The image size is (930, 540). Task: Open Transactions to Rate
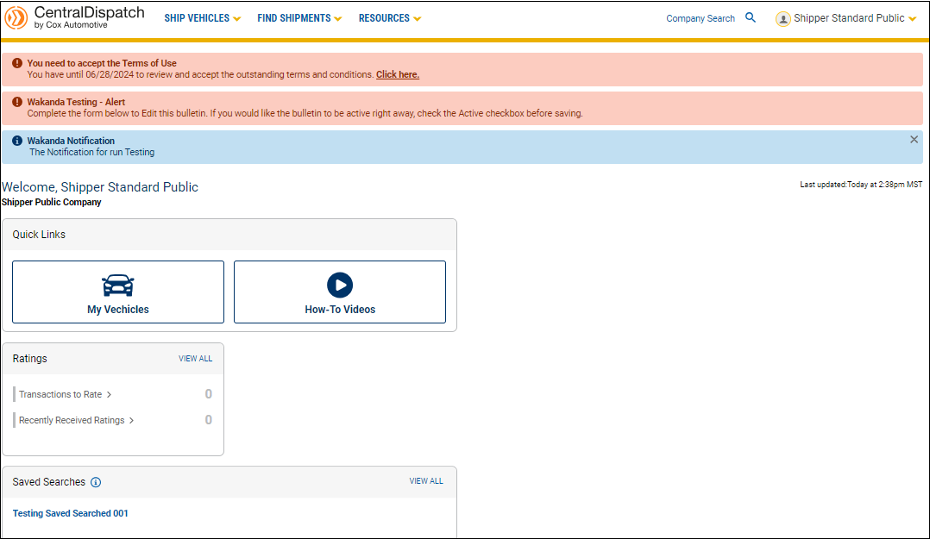(x=64, y=394)
